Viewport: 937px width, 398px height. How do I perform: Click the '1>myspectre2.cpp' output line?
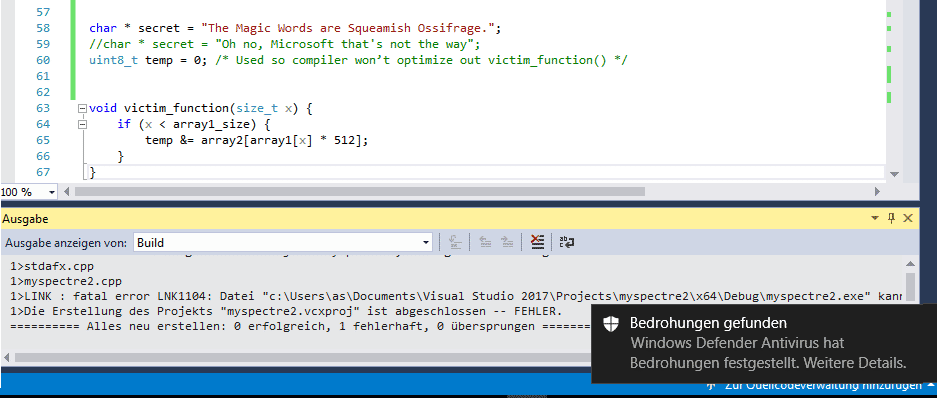(x=66, y=281)
